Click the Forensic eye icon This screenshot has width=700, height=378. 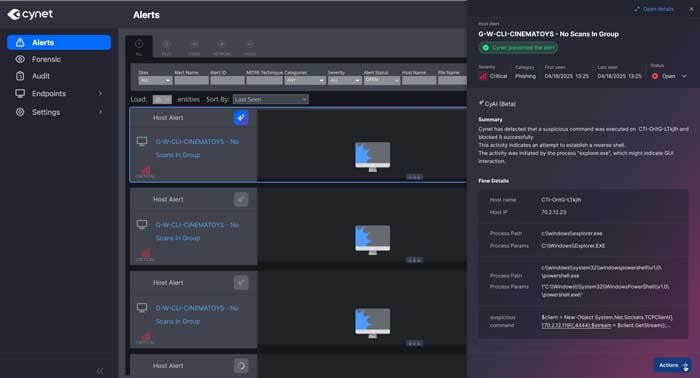20,59
